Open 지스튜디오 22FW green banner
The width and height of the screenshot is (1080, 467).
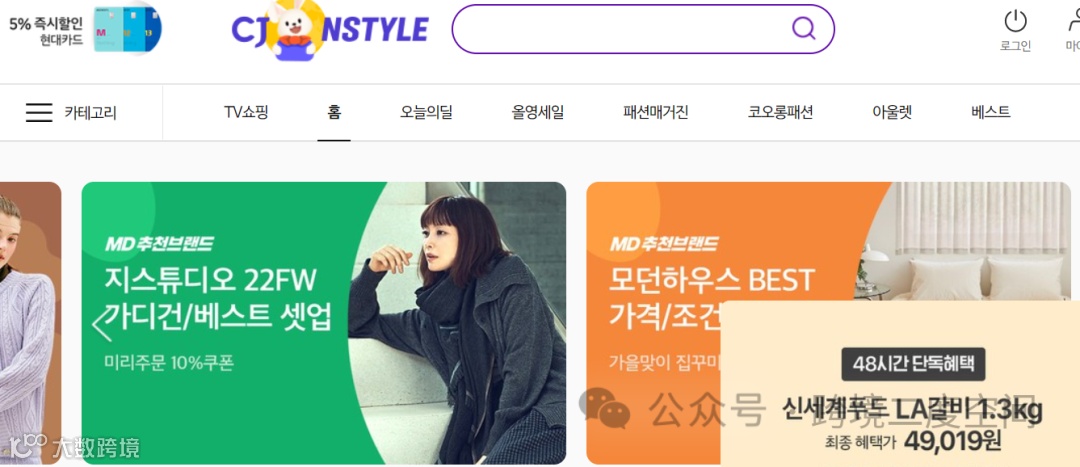coord(324,323)
